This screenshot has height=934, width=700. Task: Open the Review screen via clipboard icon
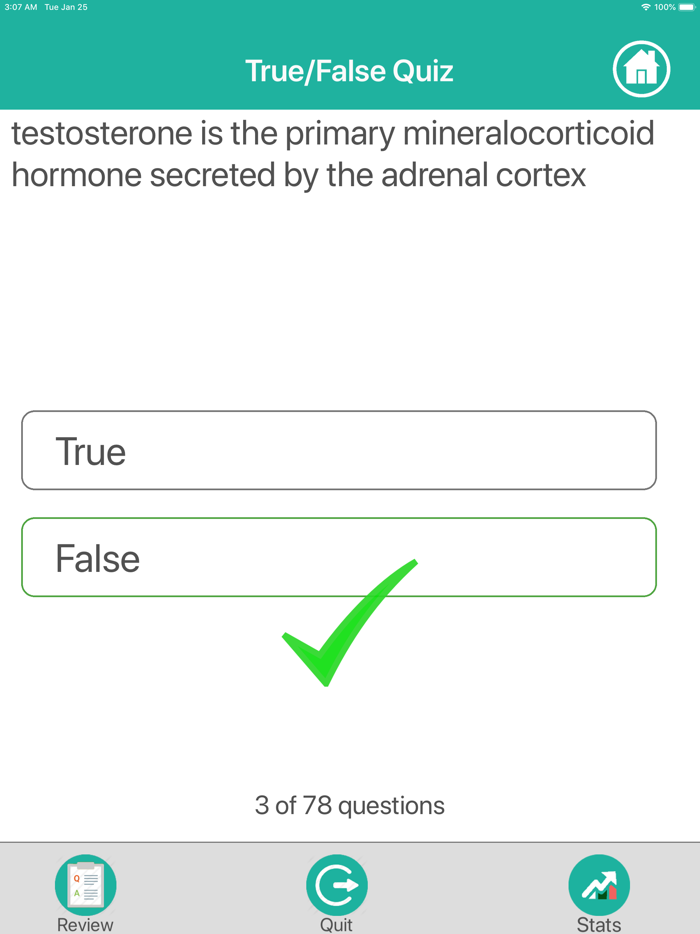coord(85,884)
